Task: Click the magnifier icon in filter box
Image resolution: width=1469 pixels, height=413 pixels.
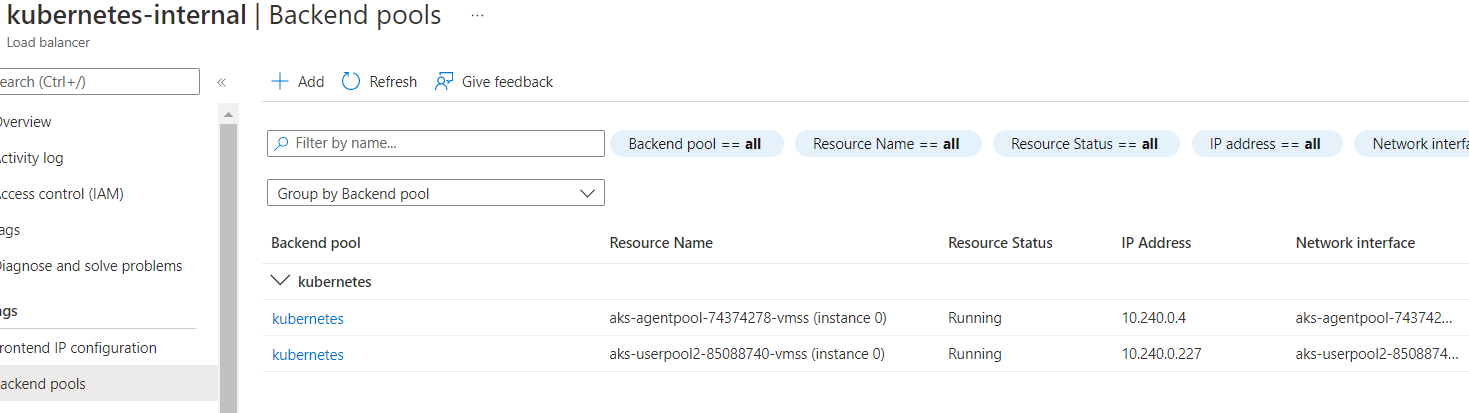Action: [282, 143]
